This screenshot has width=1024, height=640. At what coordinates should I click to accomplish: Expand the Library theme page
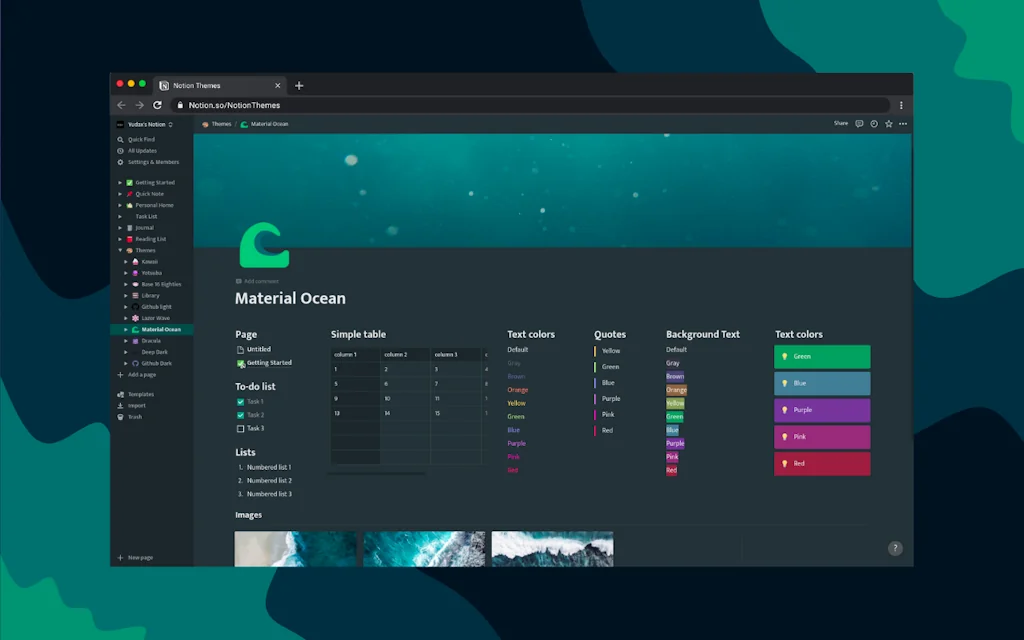point(126,296)
